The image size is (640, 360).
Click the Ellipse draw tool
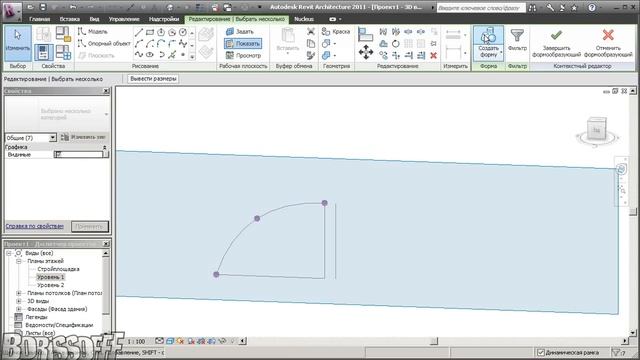pos(150,55)
